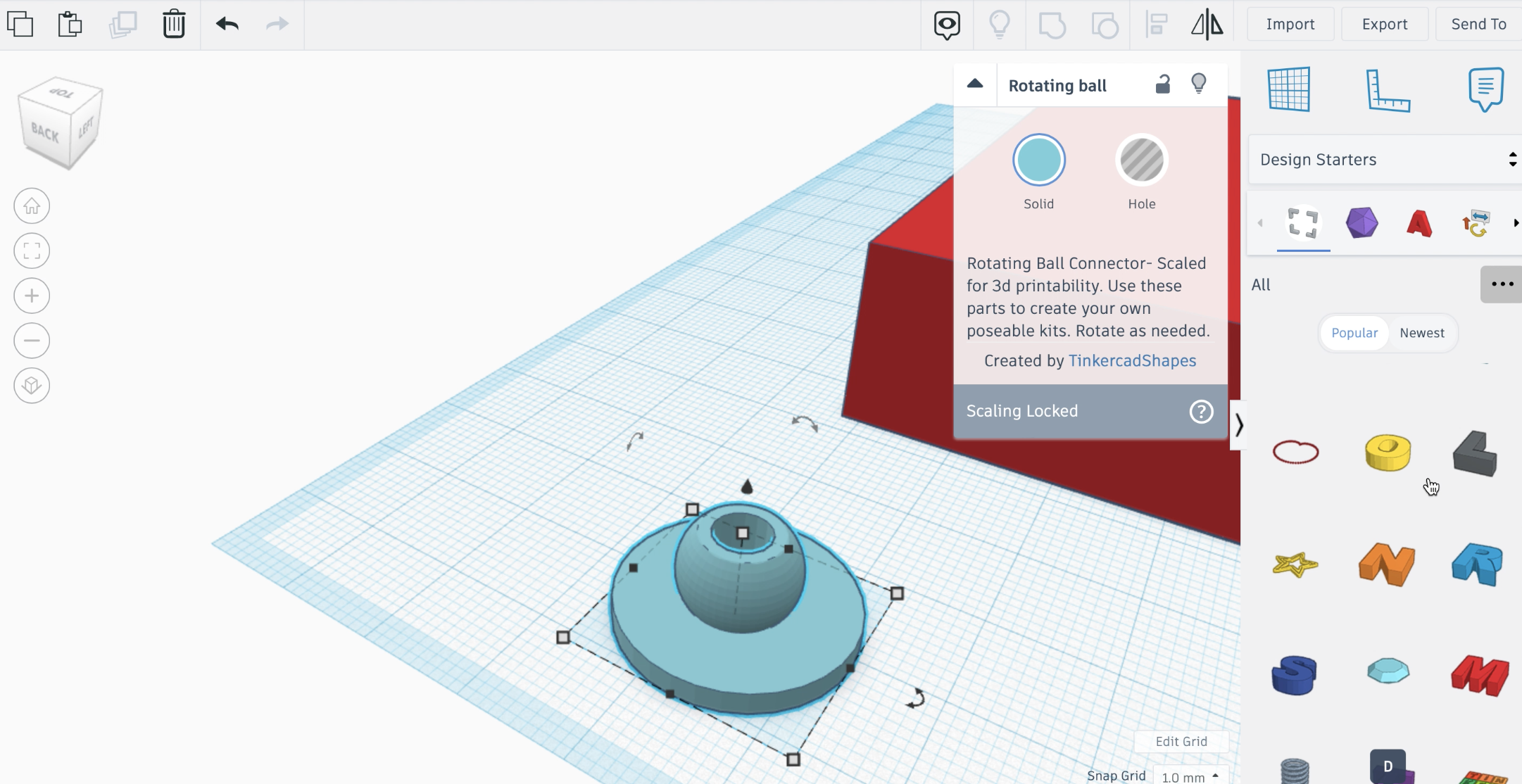1522x784 pixels.
Task: Click the rotation arrow handle below right of shape
Action: (916, 697)
